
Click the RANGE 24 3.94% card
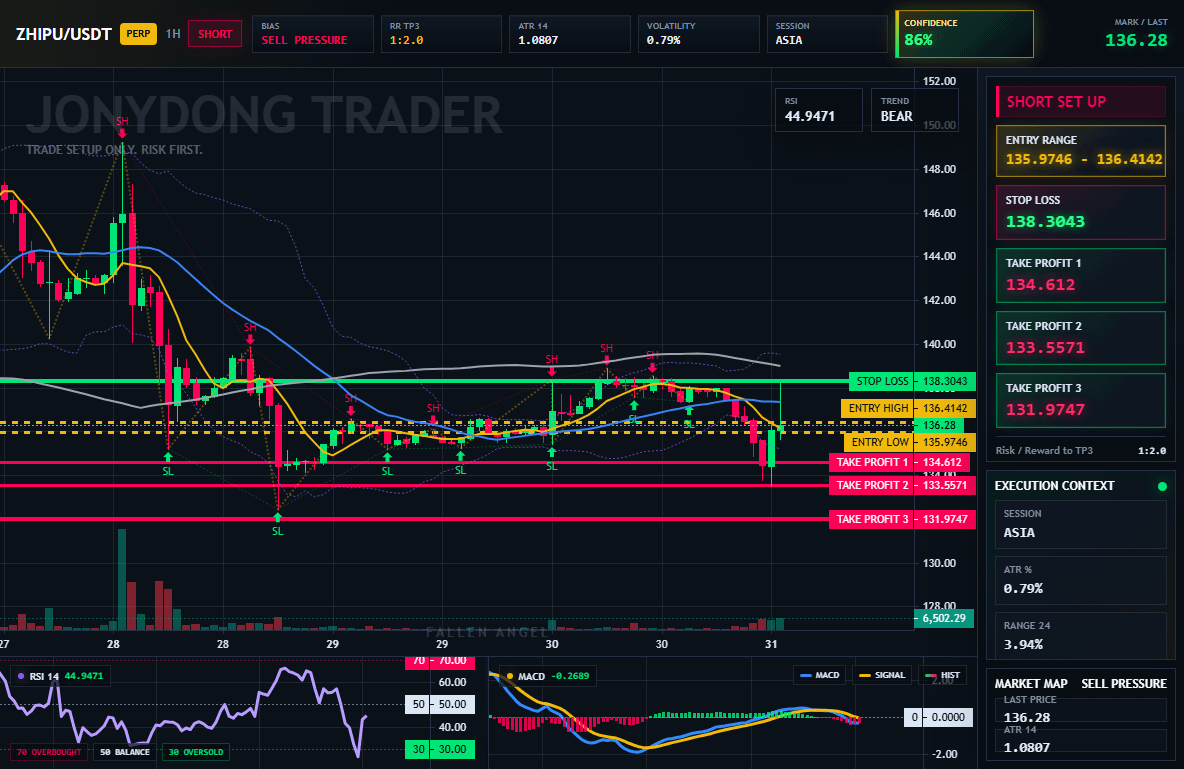tap(1081, 636)
